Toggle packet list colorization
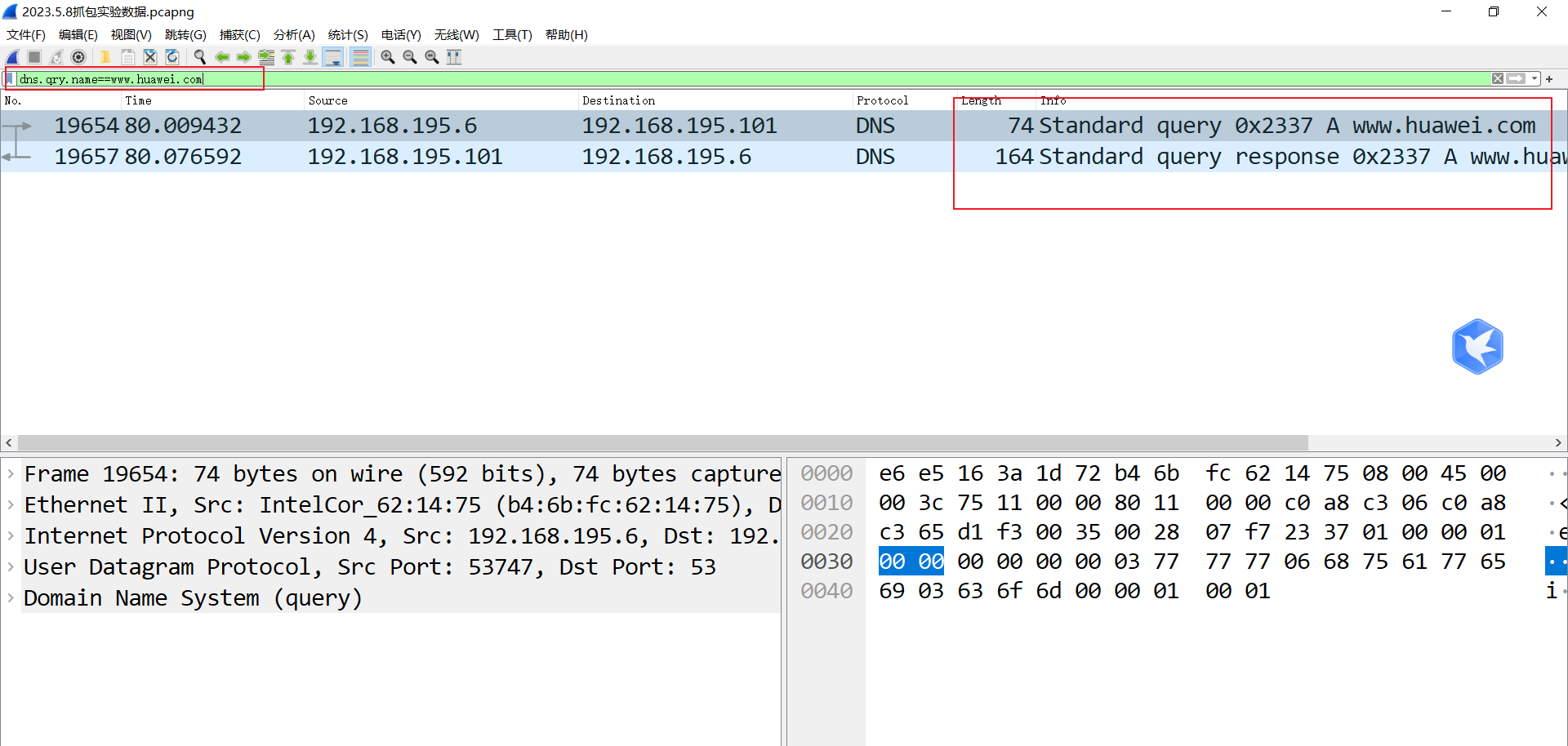Screen dimensions: 1568x746 (360, 57)
